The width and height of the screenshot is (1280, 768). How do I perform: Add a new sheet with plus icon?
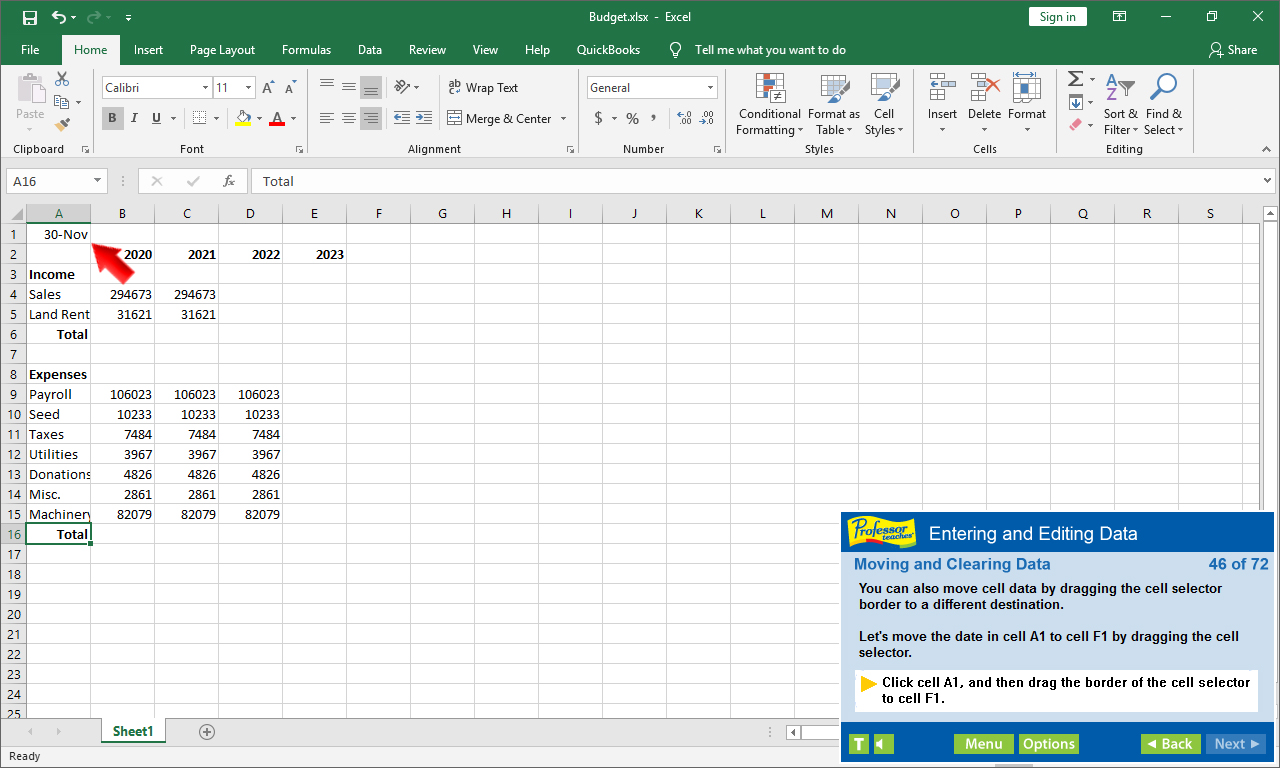pyautogui.click(x=207, y=731)
